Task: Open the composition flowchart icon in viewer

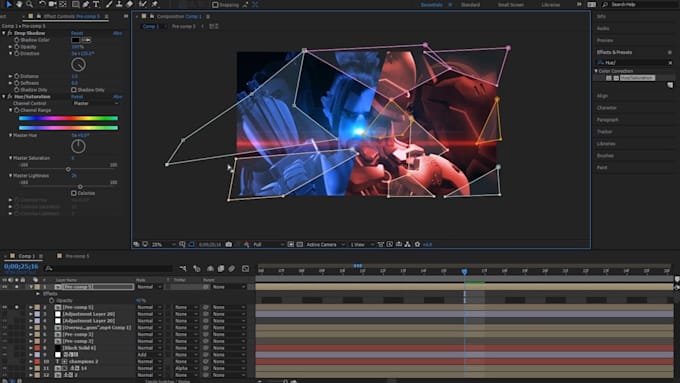Action: (407, 245)
